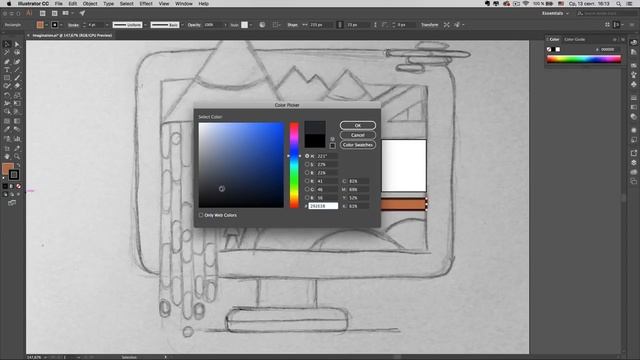Screen dimensions: 640x360
Task: Switch to the Color Guide tab
Action: (x=575, y=40)
